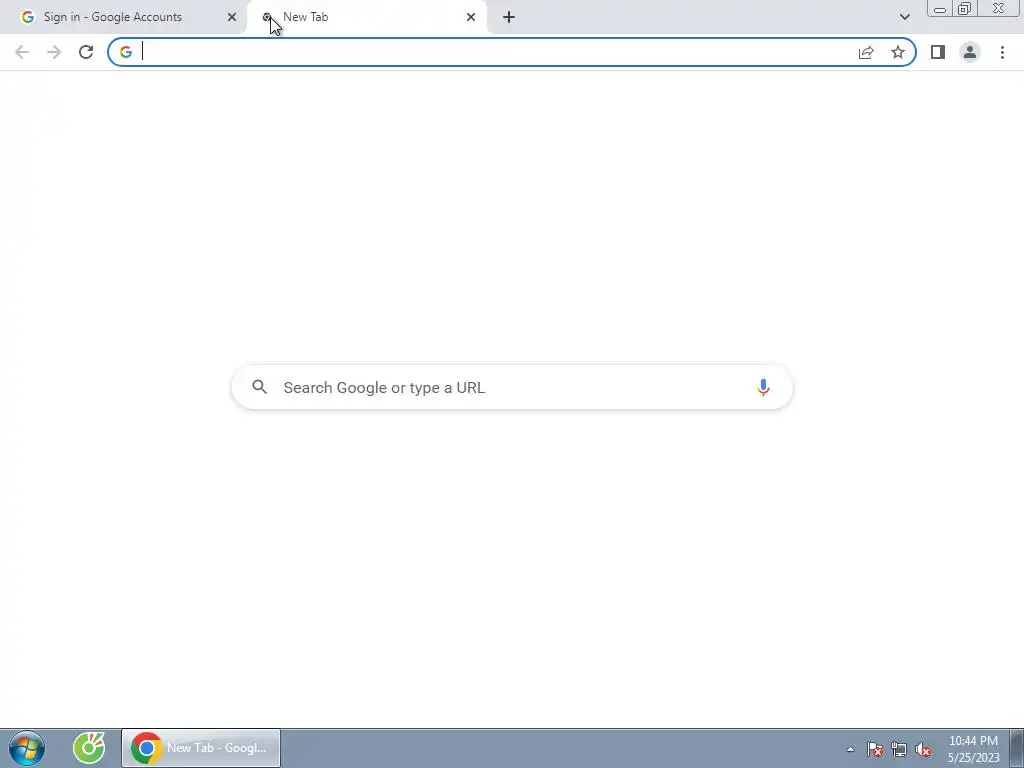Open the clock showing 10:44 PM
The image size is (1024, 768).
pos(973,749)
